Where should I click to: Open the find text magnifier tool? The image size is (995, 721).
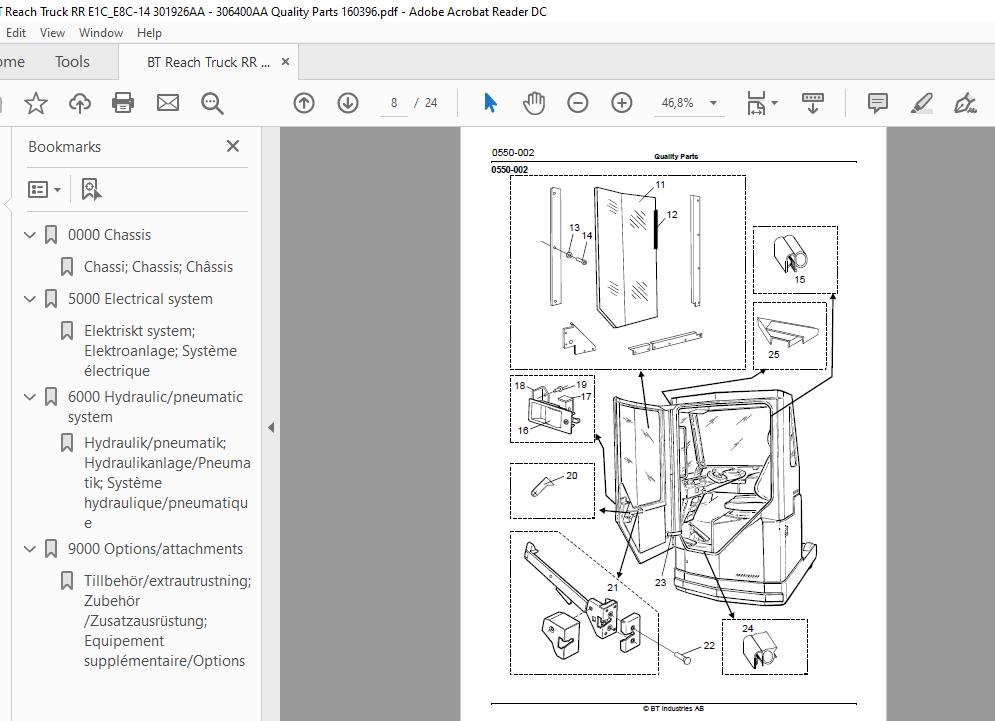point(211,103)
